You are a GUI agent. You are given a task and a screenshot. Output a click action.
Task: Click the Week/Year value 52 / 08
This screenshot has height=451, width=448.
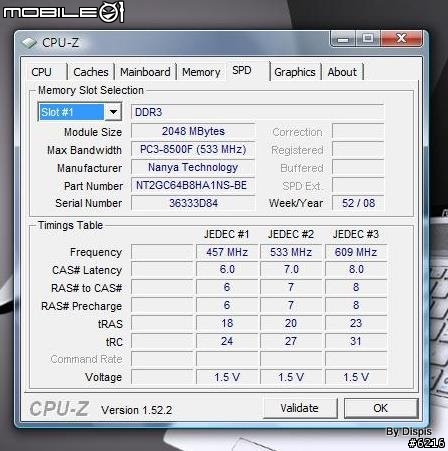click(358, 203)
